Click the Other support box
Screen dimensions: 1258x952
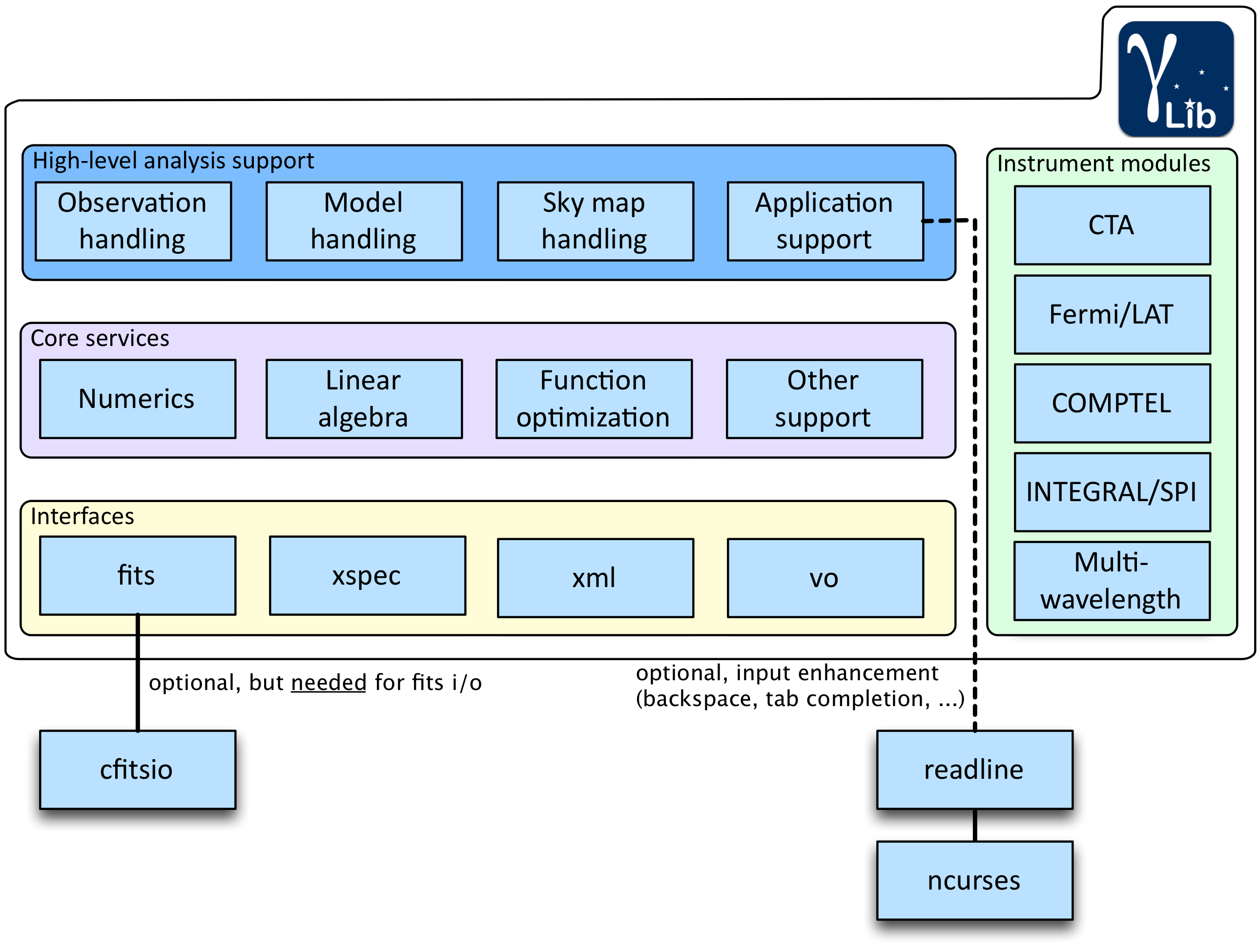pyautogui.click(x=824, y=399)
